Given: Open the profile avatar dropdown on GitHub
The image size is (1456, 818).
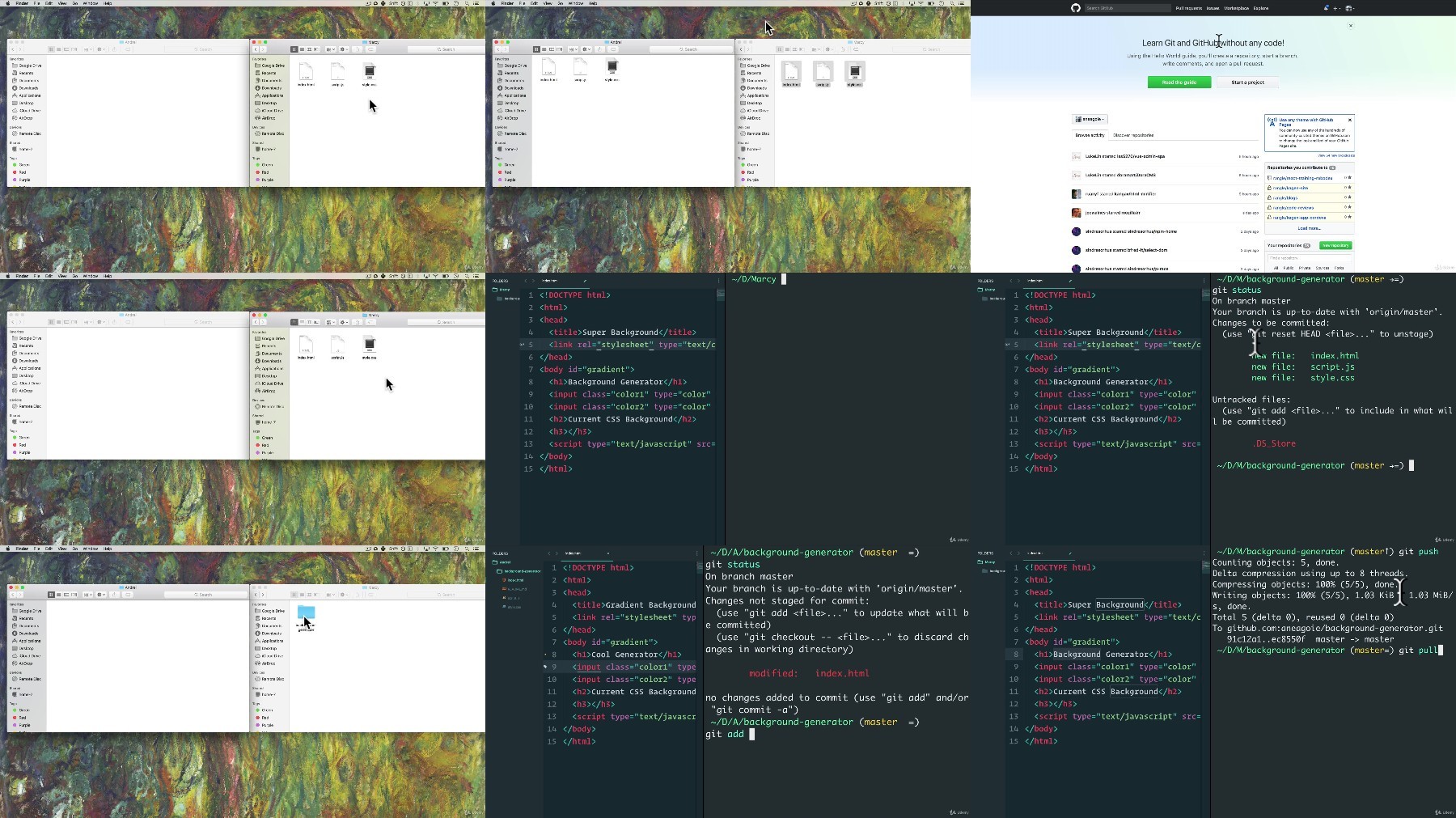Looking at the screenshot, I should pyautogui.click(x=1348, y=8).
